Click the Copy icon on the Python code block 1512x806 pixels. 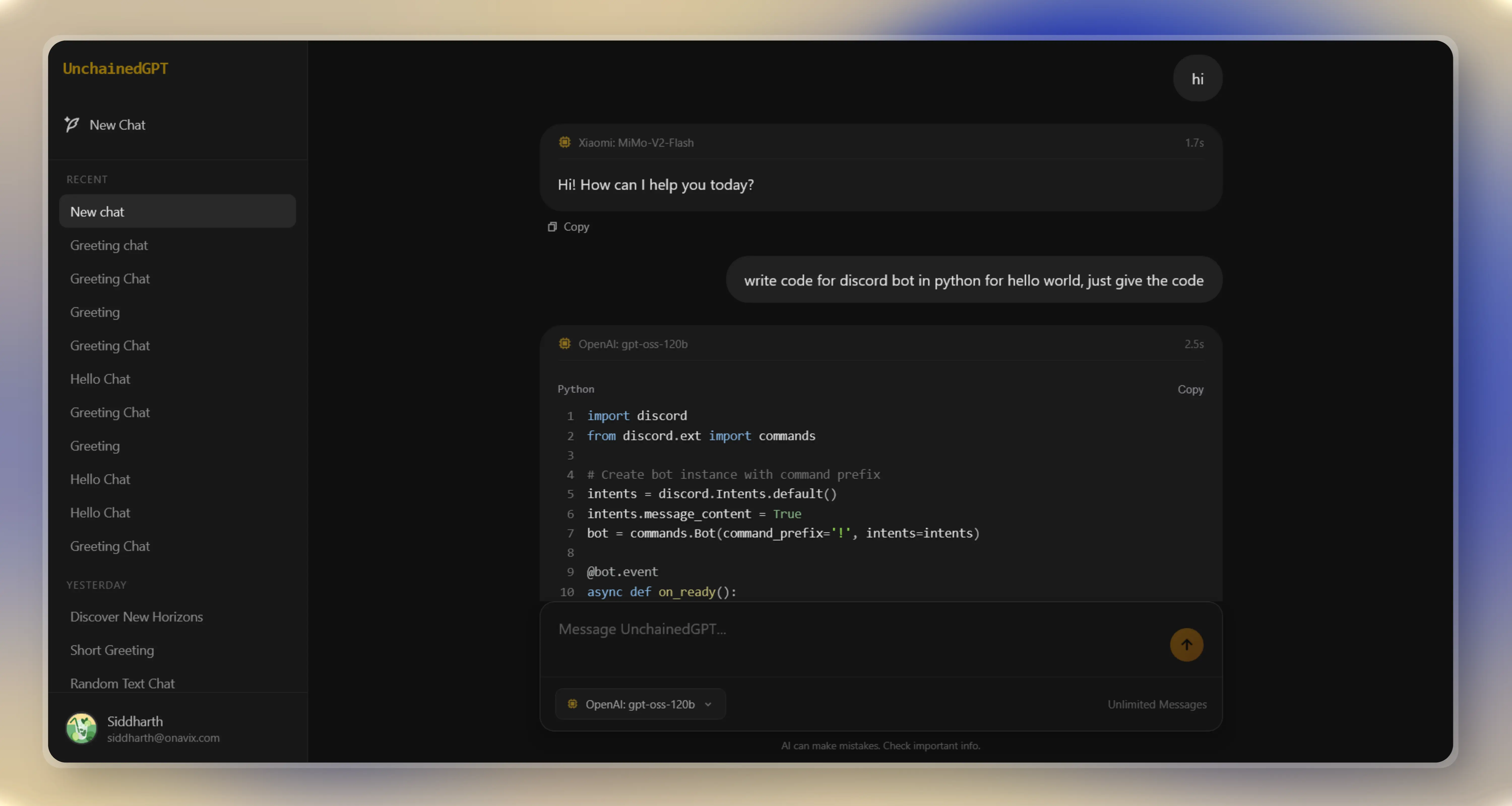(1190, 389)
